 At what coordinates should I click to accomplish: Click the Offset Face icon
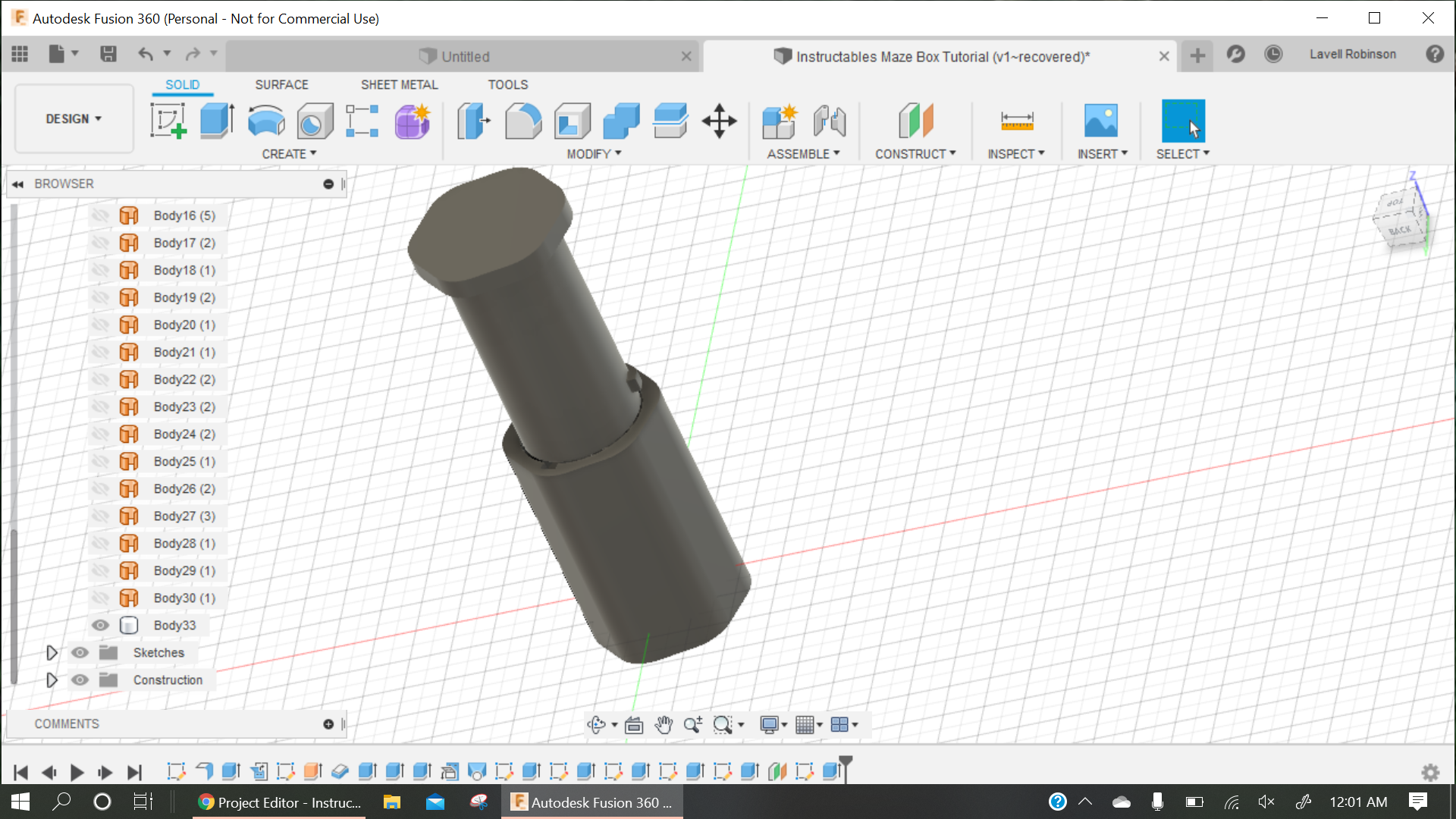670,121
